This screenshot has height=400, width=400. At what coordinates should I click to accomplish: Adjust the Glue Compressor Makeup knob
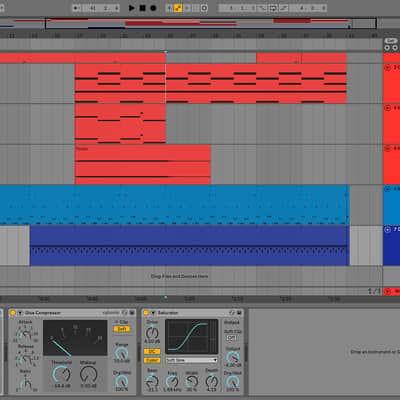coord(88,374)
